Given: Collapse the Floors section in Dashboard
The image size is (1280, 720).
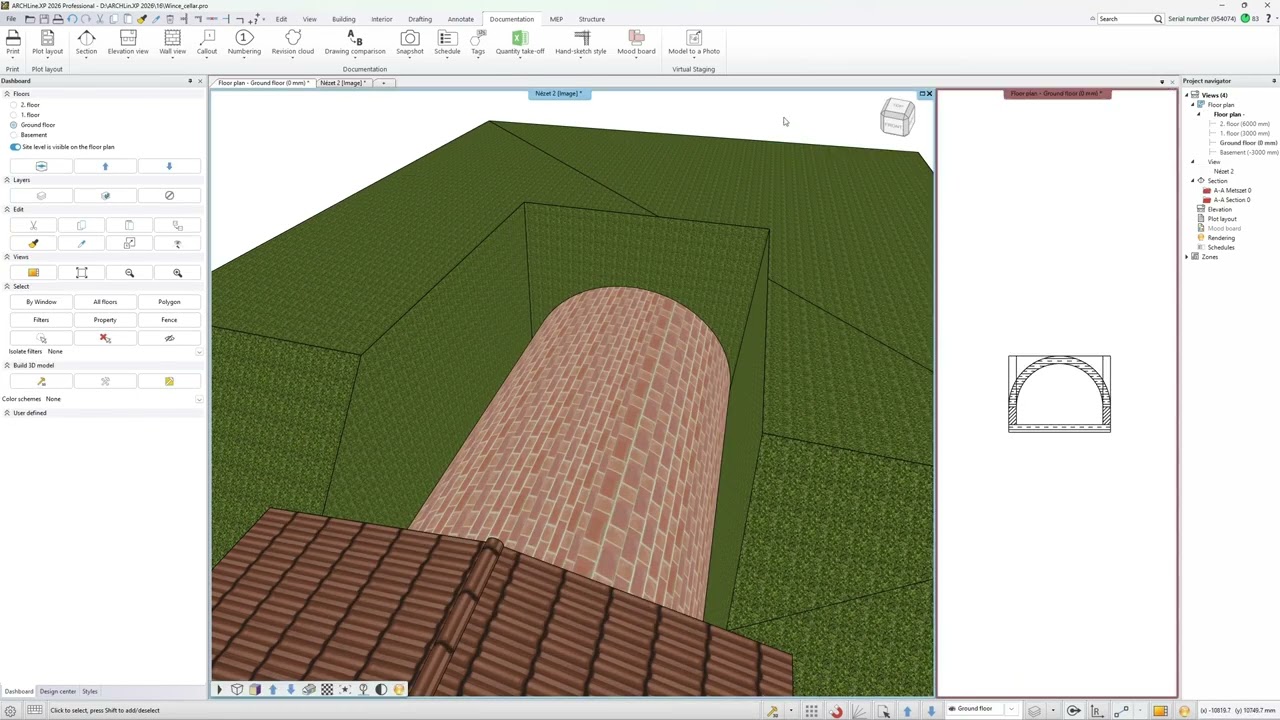Looking at the screenshot, I should point(7,94).
